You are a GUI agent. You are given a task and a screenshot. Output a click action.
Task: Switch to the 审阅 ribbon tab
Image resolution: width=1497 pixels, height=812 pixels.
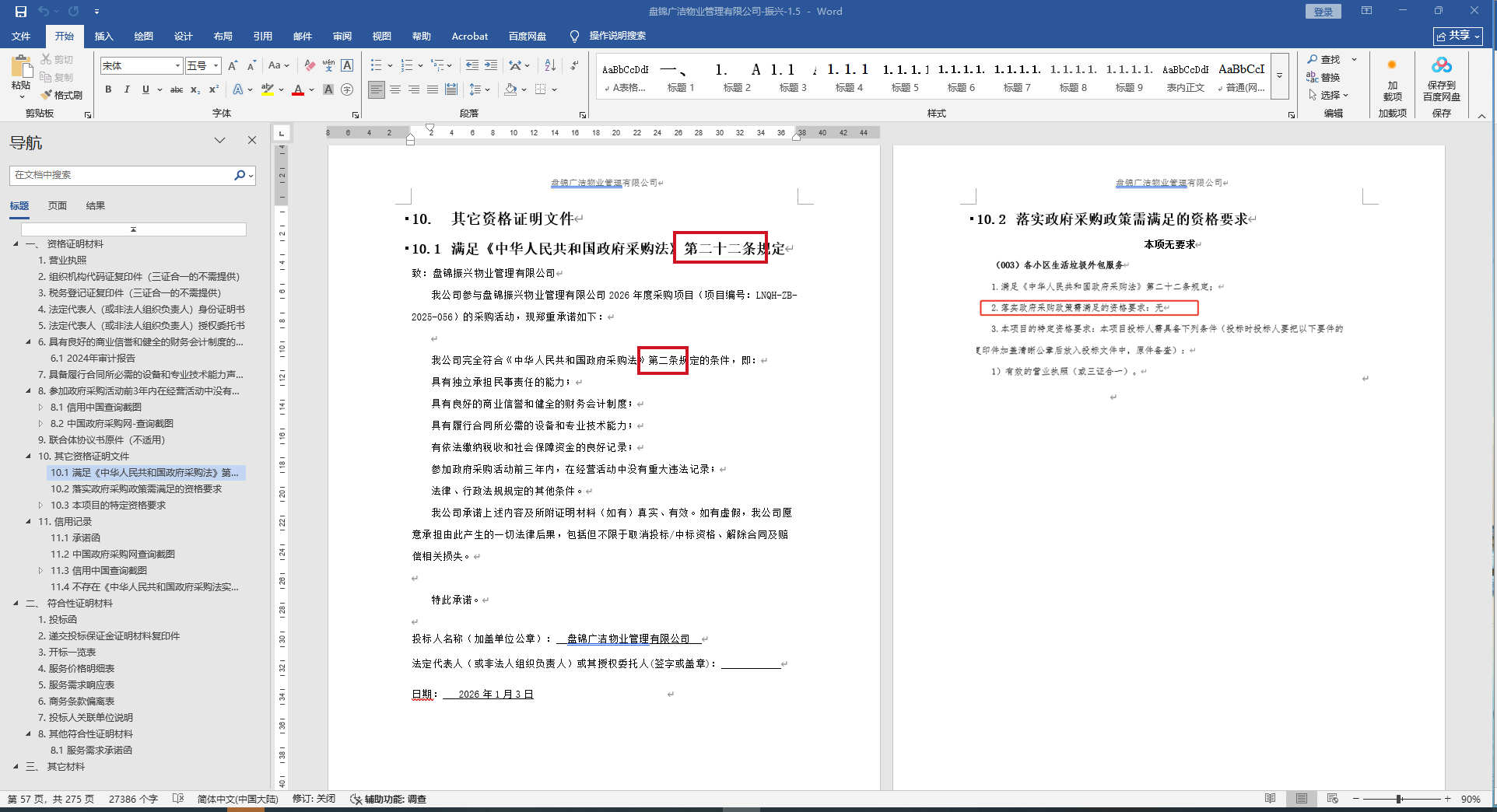[342, 36]
